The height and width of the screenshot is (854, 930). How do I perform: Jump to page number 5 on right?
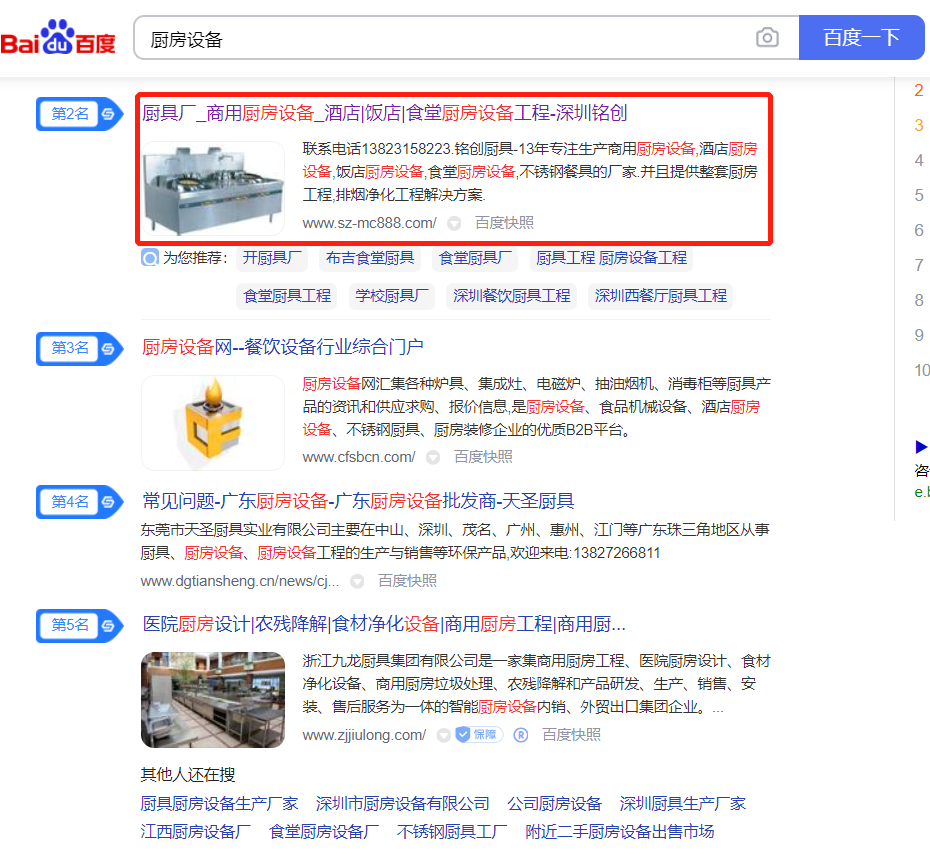(x=919, y=196)
